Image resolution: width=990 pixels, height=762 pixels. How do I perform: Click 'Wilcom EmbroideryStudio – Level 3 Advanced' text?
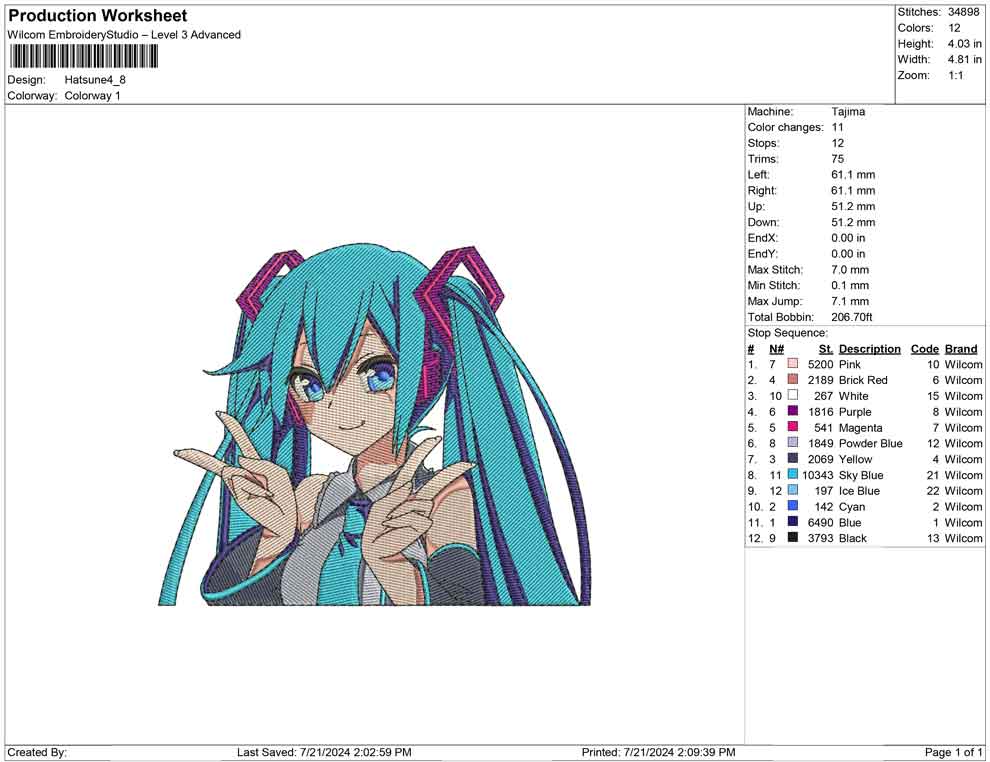[124, 35]
